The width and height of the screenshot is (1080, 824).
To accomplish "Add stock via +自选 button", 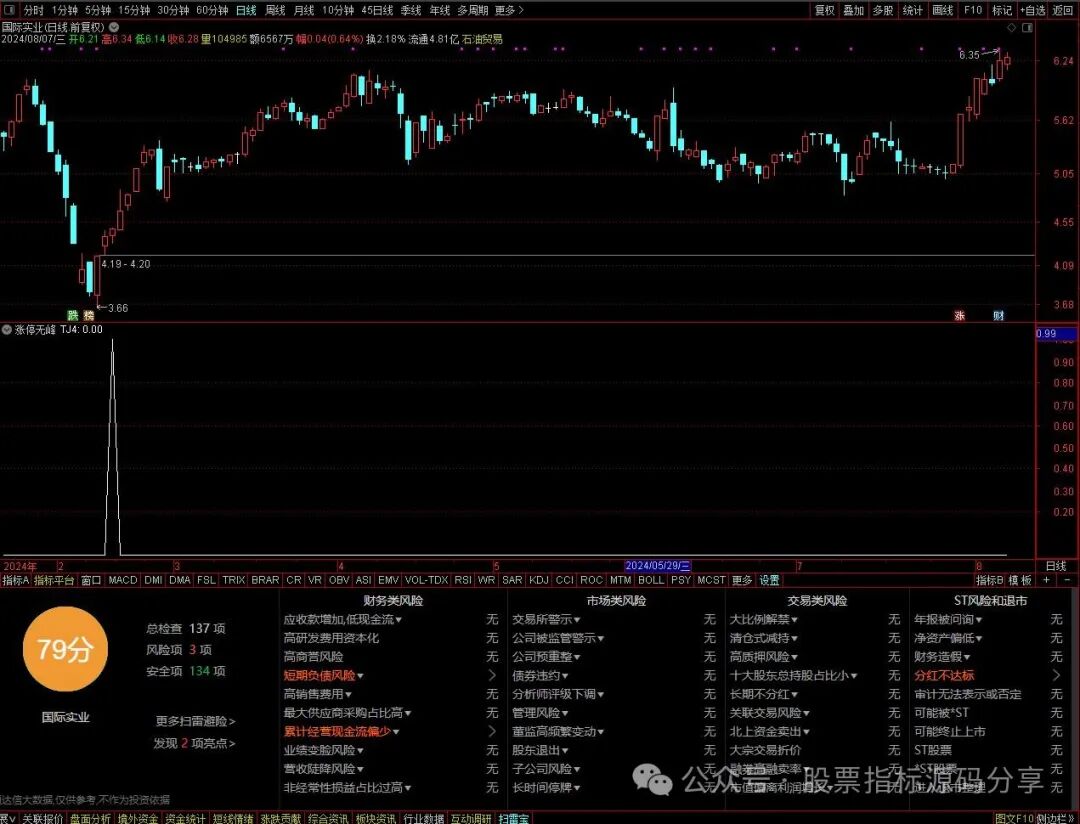I will tap(1033, 10).
